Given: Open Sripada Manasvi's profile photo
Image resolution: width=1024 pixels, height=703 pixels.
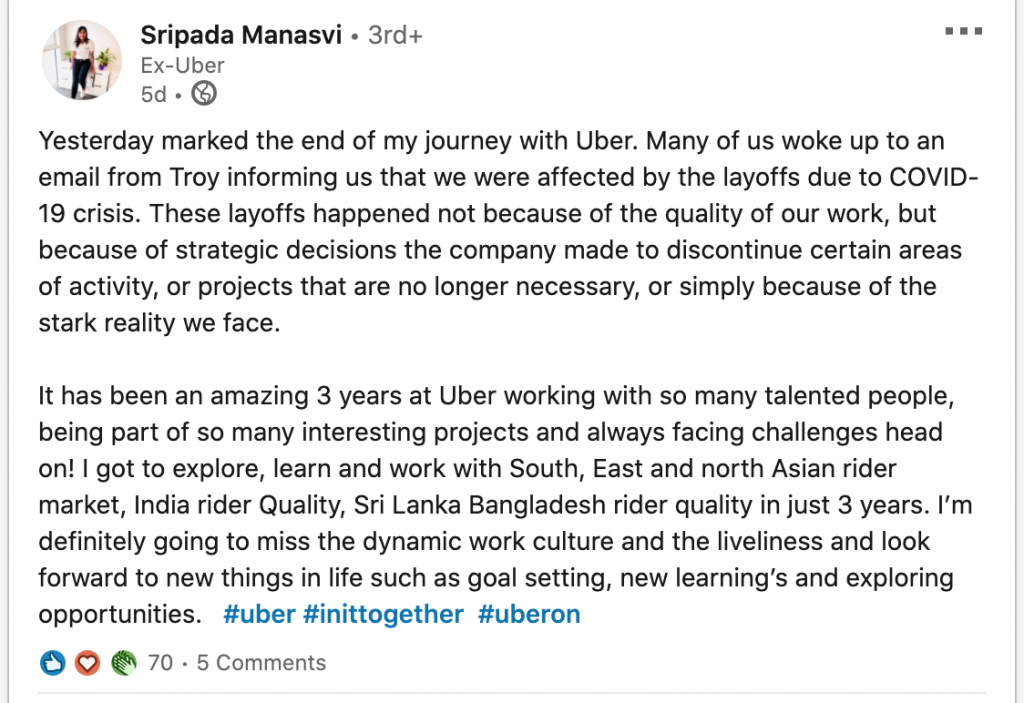Looking at the screenshot, I should tap(82, 59).
